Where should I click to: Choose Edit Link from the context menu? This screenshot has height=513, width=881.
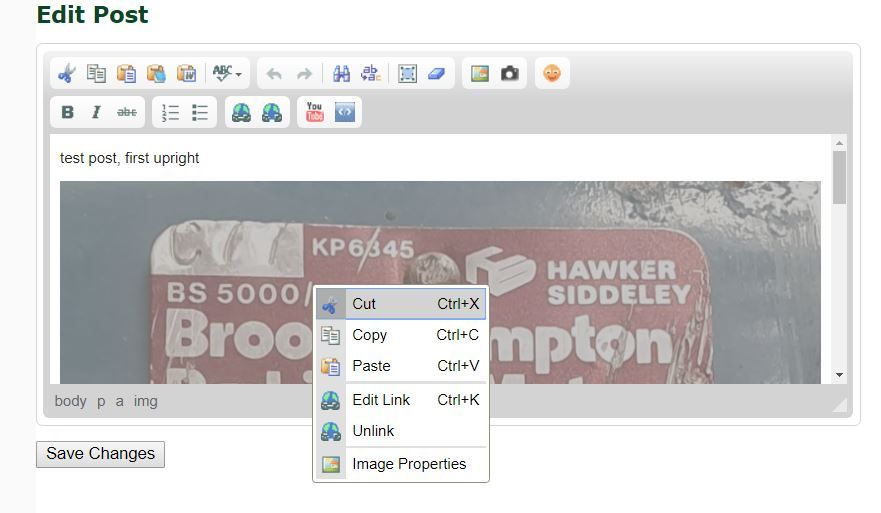pos(401,400)
